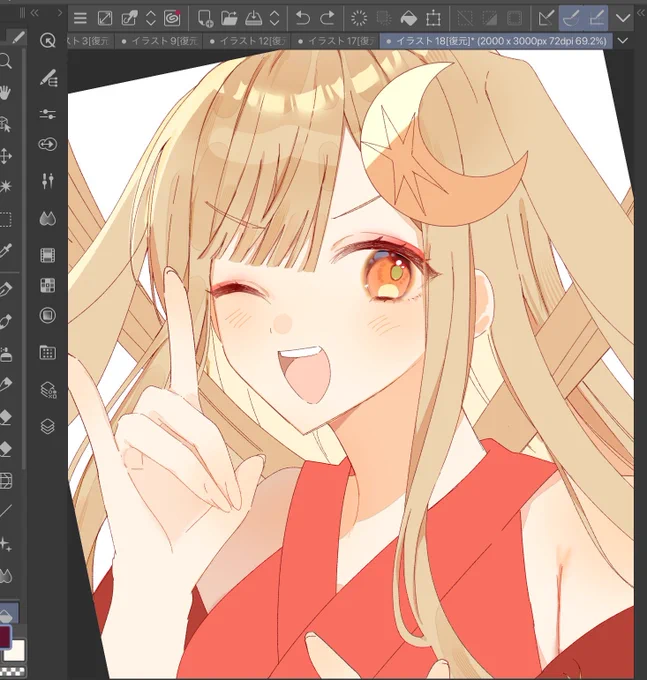Undo the last action
Viewport: 647px width, 680px height.
point(302,18)
